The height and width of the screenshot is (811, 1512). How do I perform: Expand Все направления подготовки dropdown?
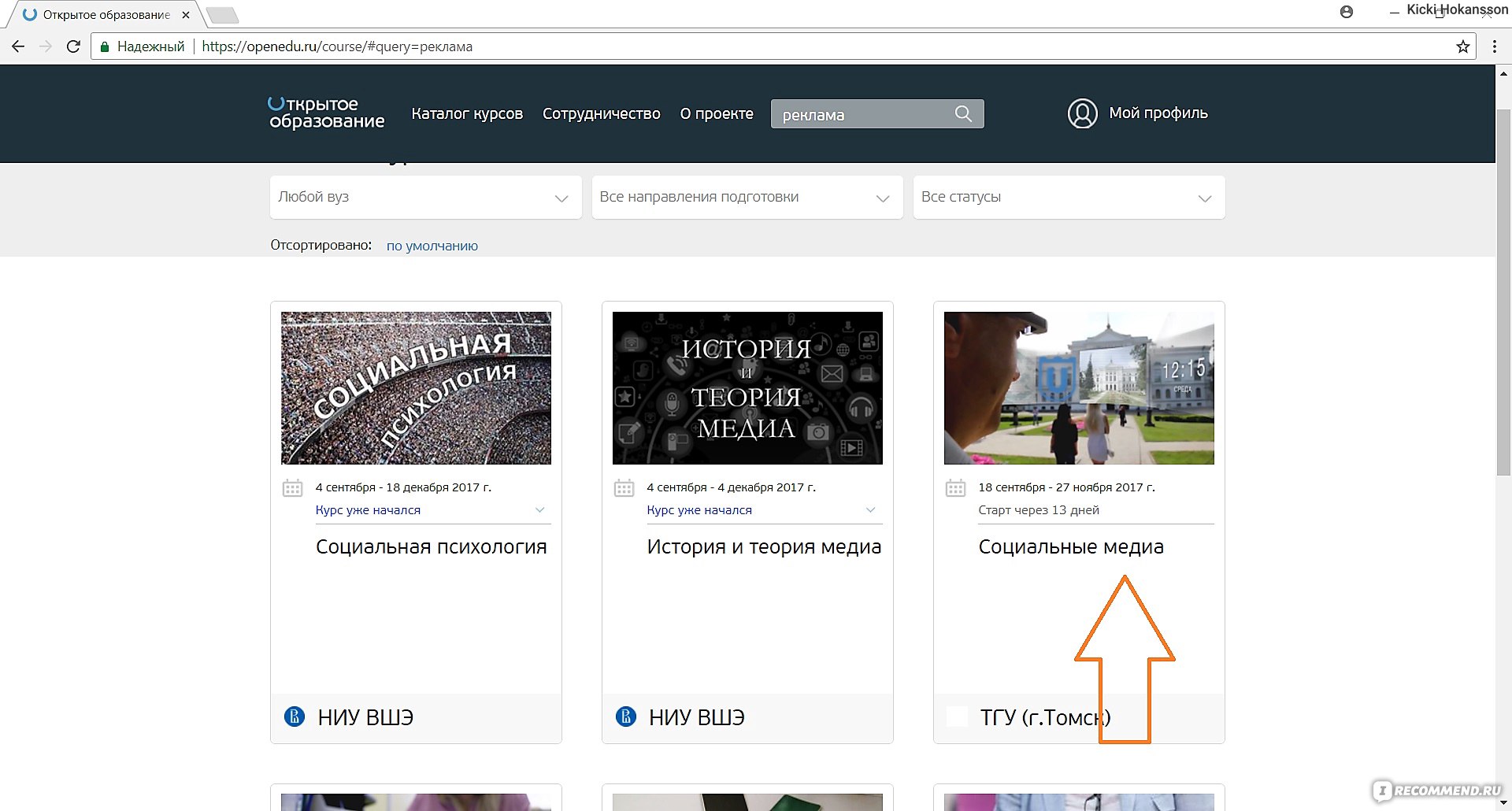[x=747, y=197]
